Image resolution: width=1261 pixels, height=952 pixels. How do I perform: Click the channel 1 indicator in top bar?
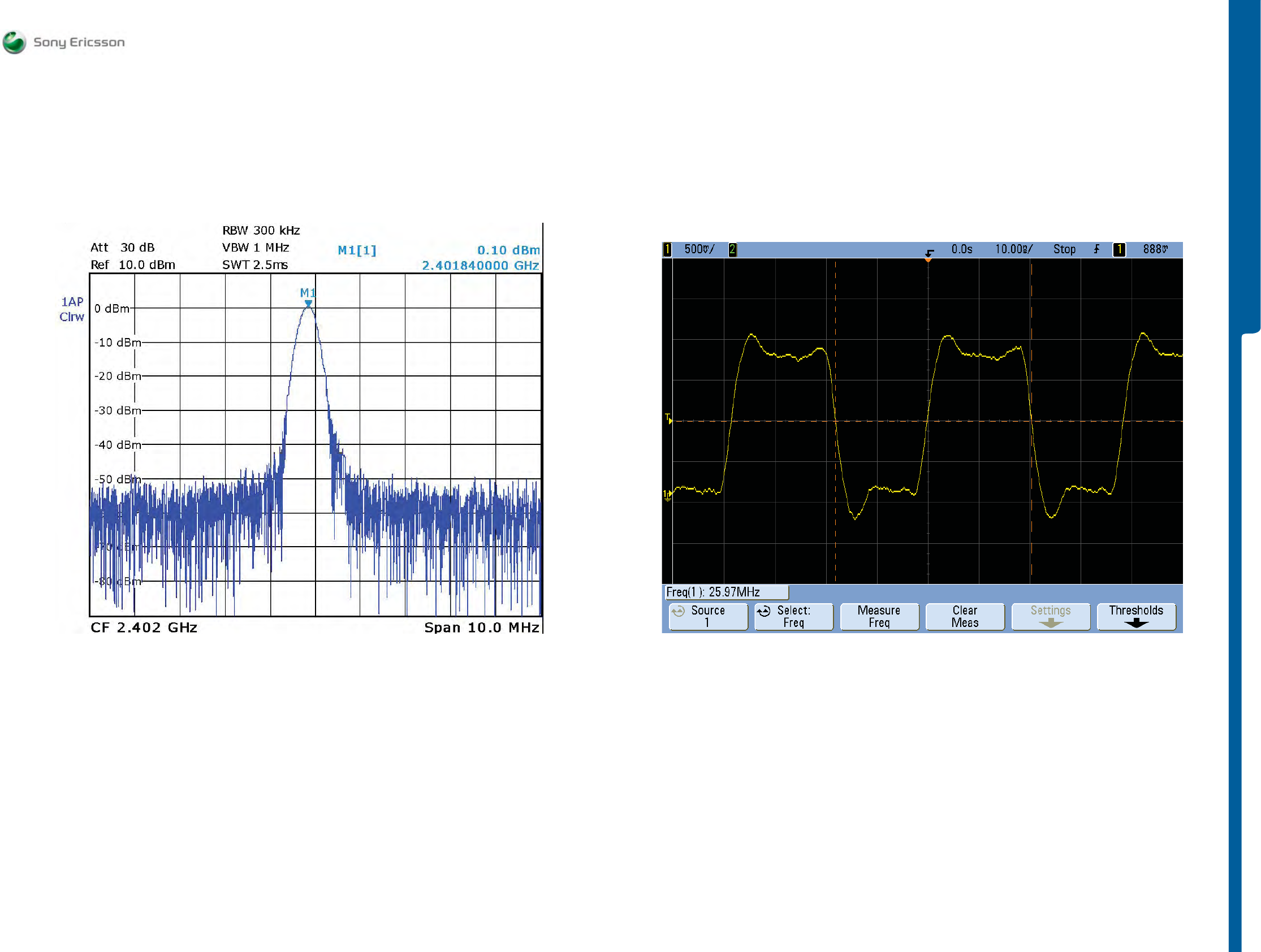pyautogui.click(x=667, y=249)
